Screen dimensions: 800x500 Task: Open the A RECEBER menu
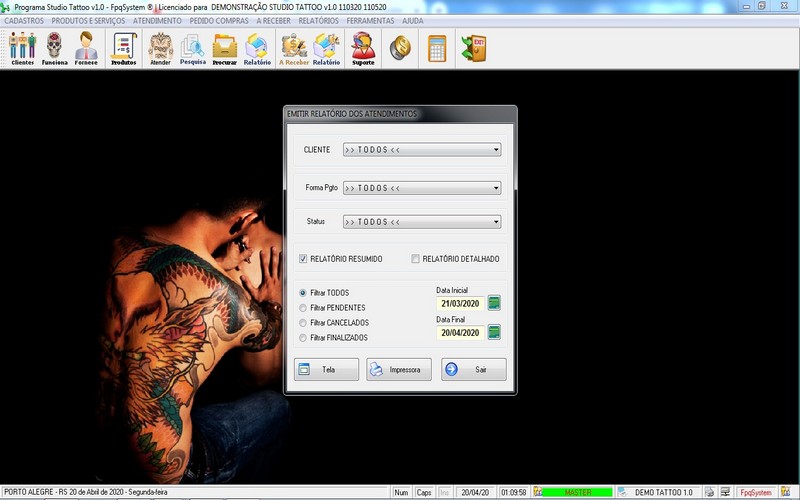pos(273,21)
